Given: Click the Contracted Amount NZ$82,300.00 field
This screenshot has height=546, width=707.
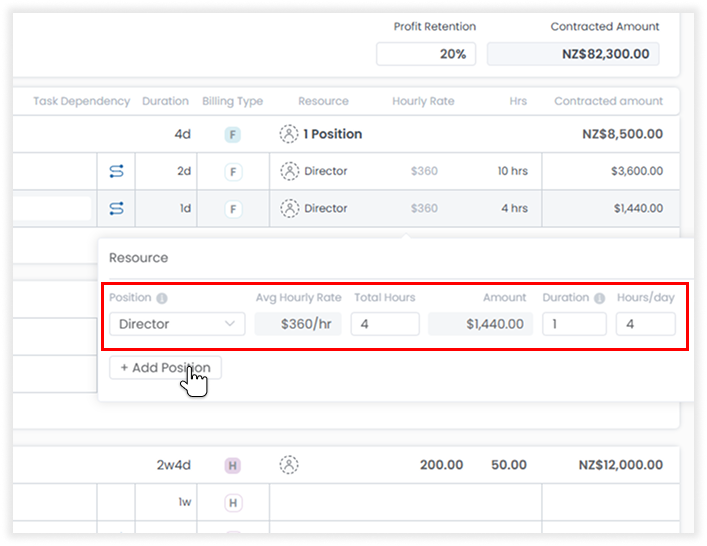Looking at the screenshot, I should [573, 54].
